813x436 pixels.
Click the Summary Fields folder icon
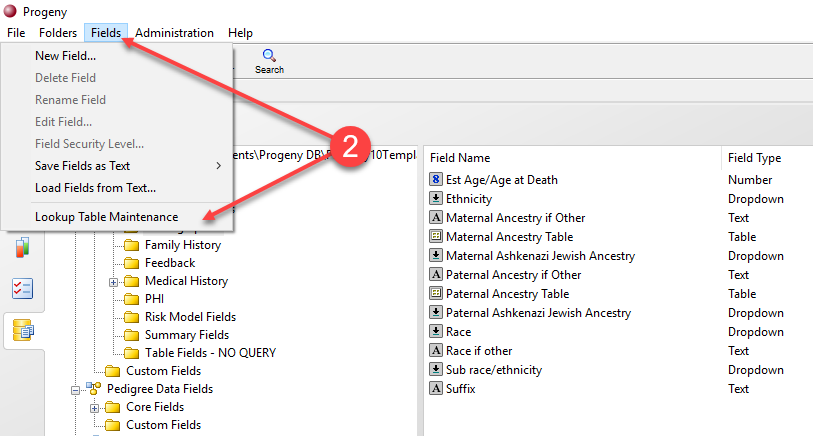(x=132, y=335)
